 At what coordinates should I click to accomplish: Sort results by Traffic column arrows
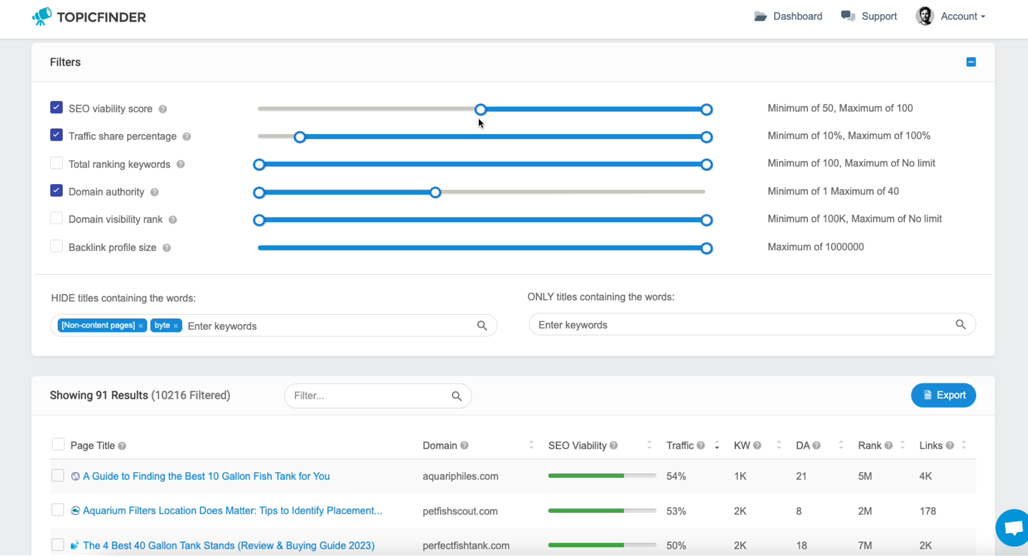717,445
